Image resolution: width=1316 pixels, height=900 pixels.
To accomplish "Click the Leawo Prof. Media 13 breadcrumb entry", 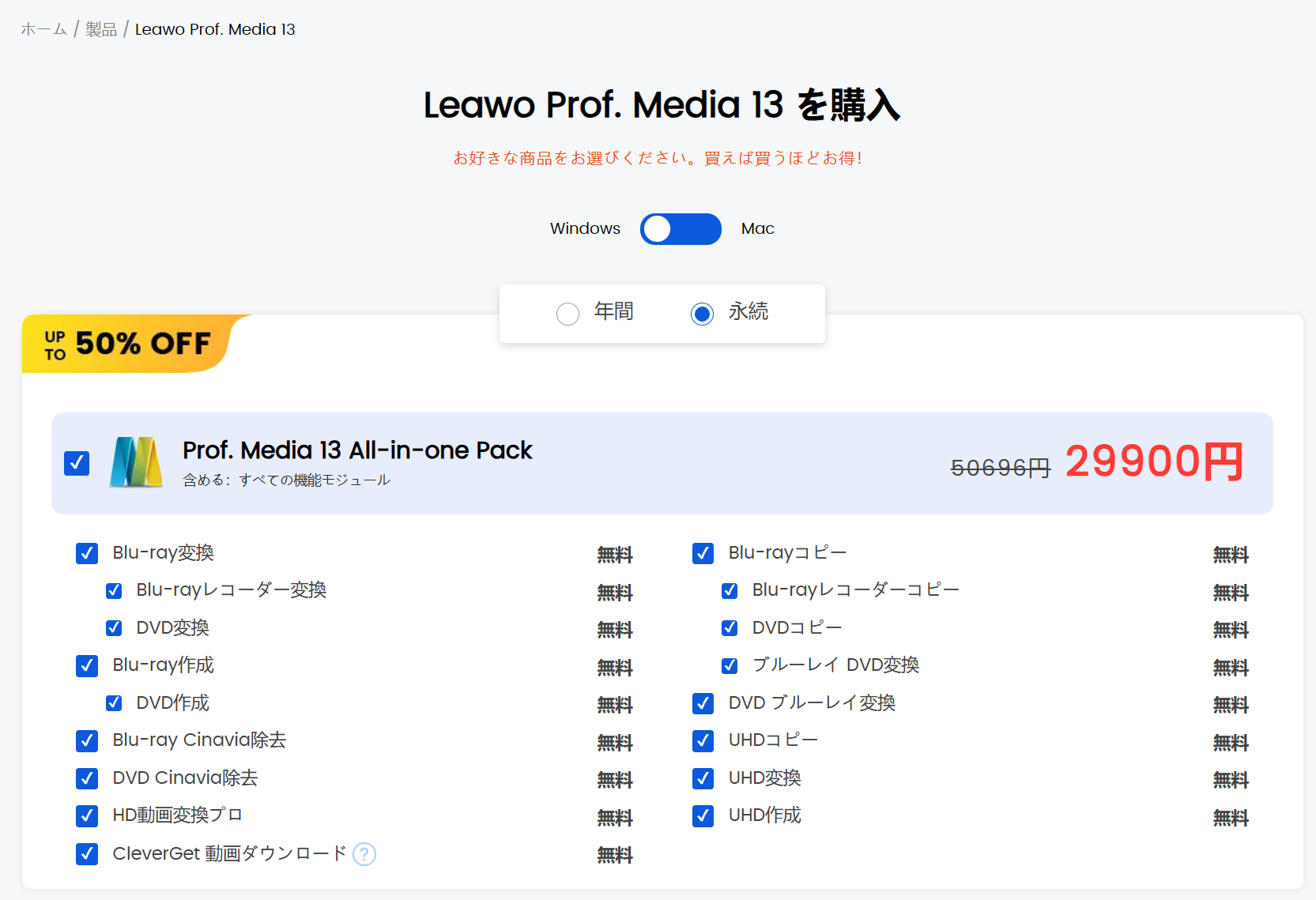I will click(215, 29).
